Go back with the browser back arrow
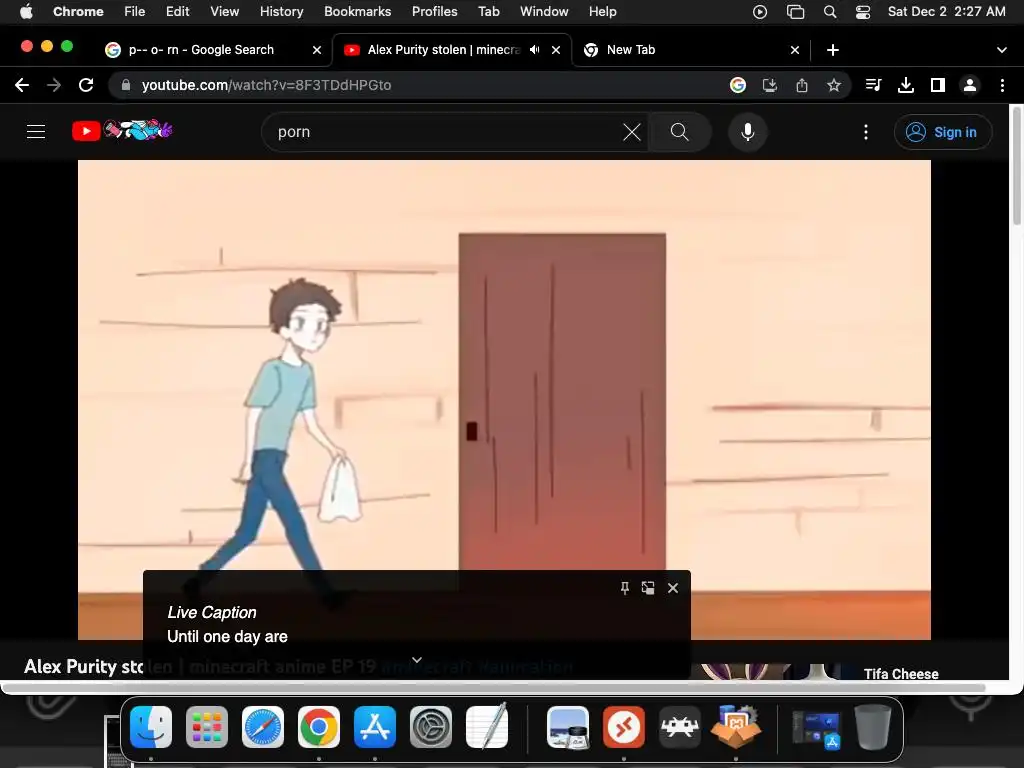The height and width of the screenshot is (768, 1024). pyautogui.click(x=22, y=85)
